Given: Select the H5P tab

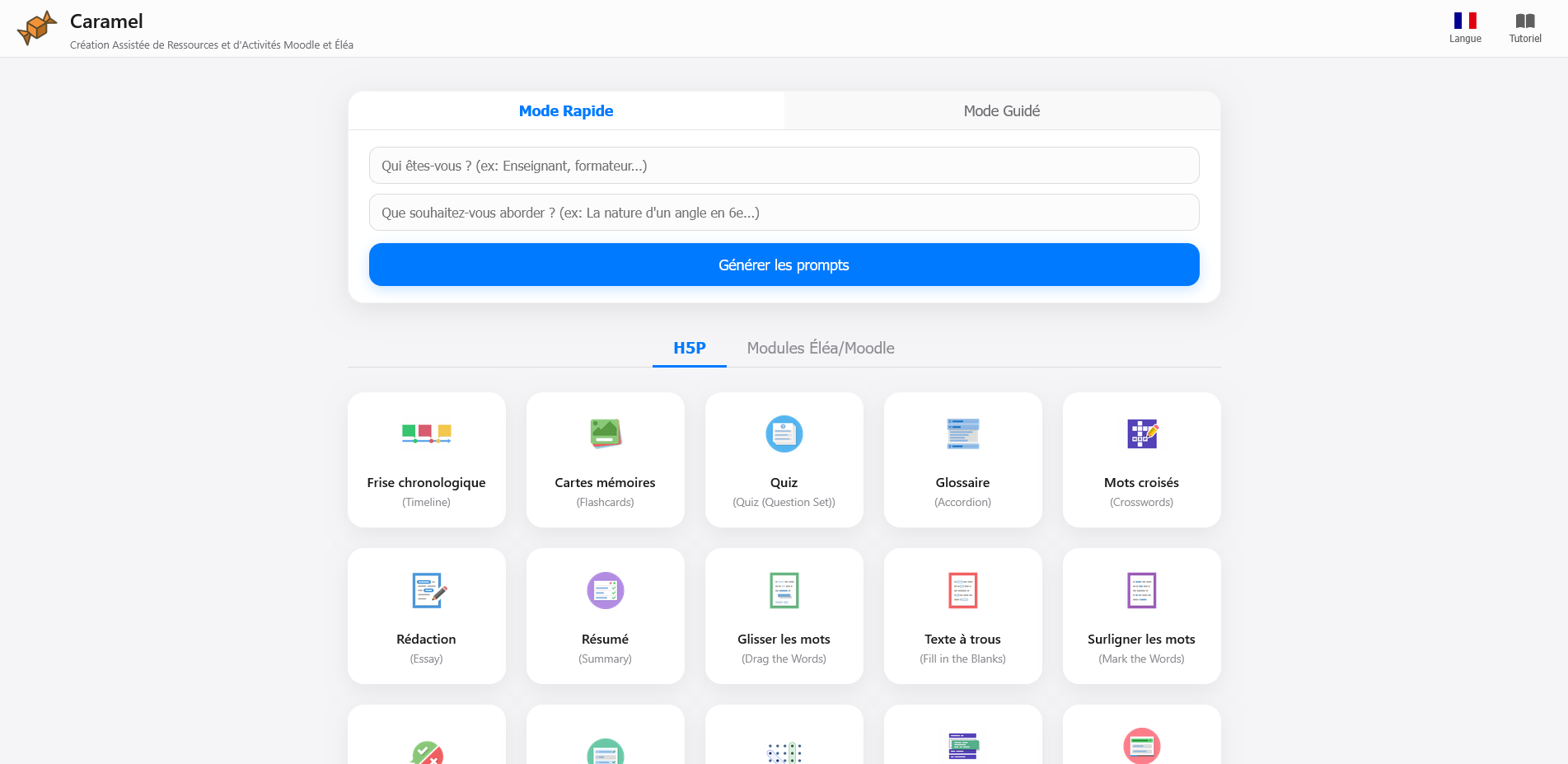Looking at the screenshot, I should pos(689,349).
